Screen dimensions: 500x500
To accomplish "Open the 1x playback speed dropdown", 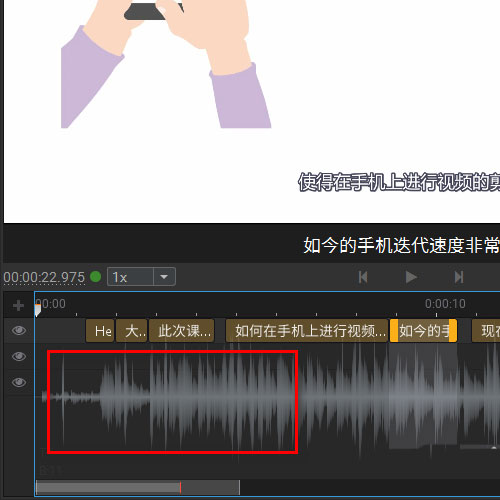I will click(x=141, y=277).
